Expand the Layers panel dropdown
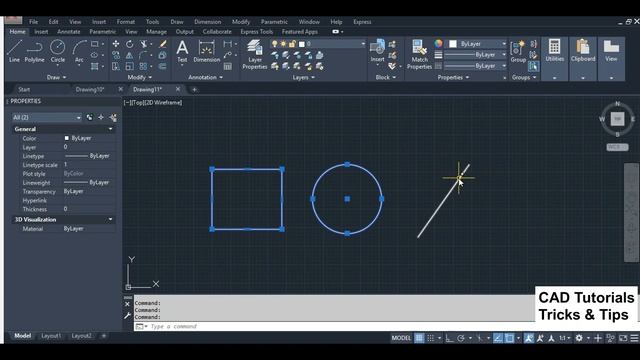Image resolution: width=640 pixels, height=360 pixels. tap(304, 77)
